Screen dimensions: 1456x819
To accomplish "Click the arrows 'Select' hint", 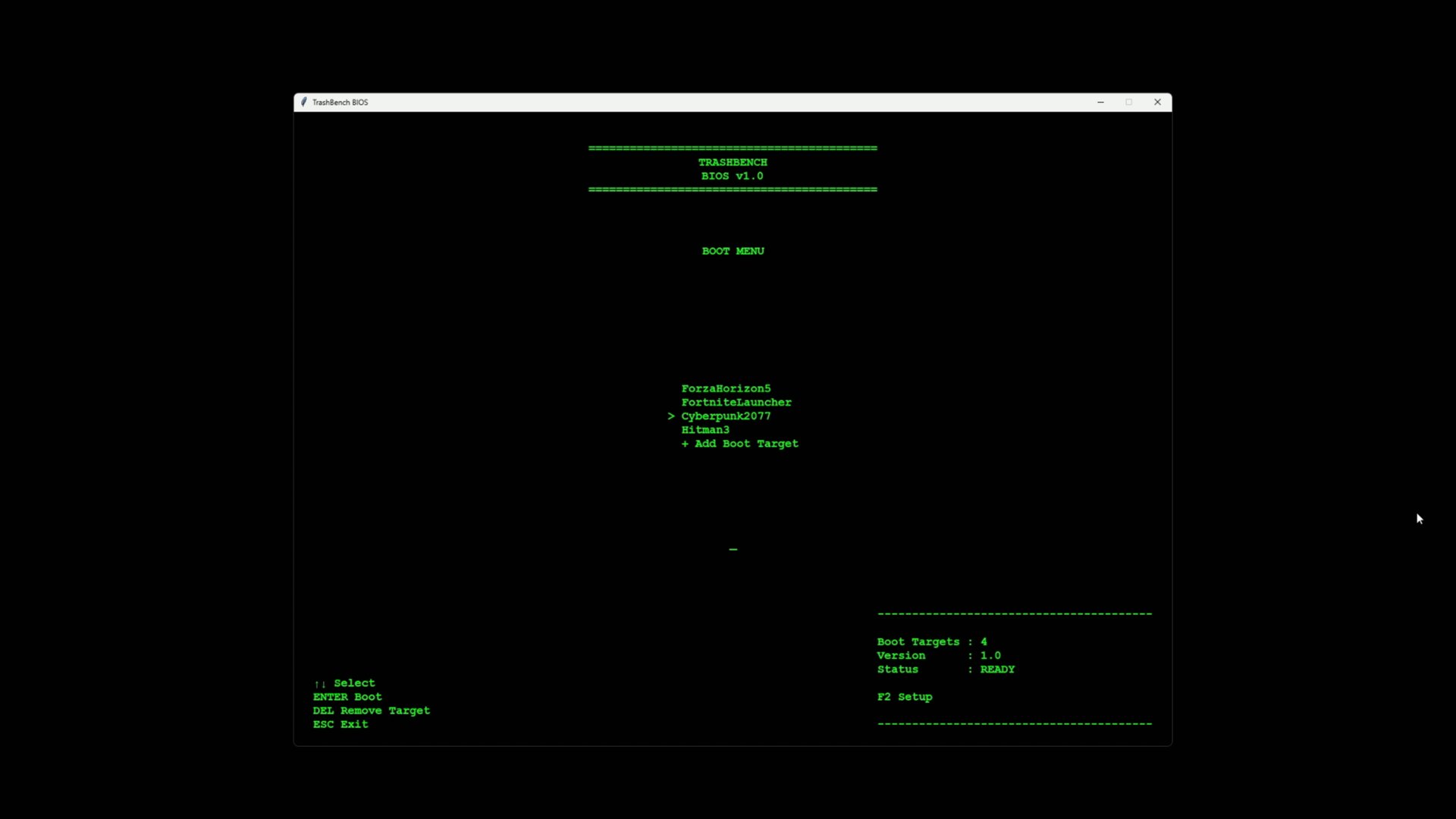I will pos(344,683).
